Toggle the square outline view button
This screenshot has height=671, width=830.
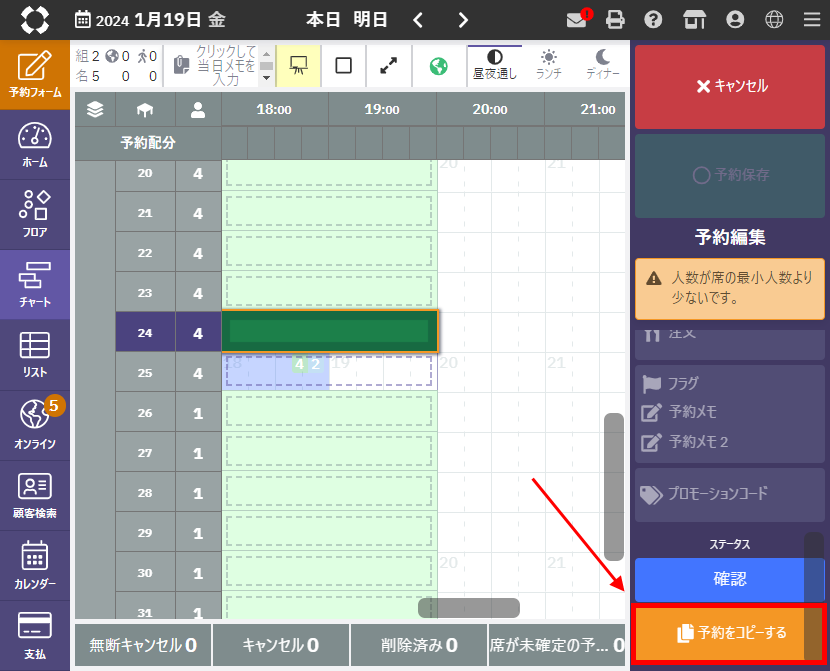pyautogui.click(x=343, y=65)
